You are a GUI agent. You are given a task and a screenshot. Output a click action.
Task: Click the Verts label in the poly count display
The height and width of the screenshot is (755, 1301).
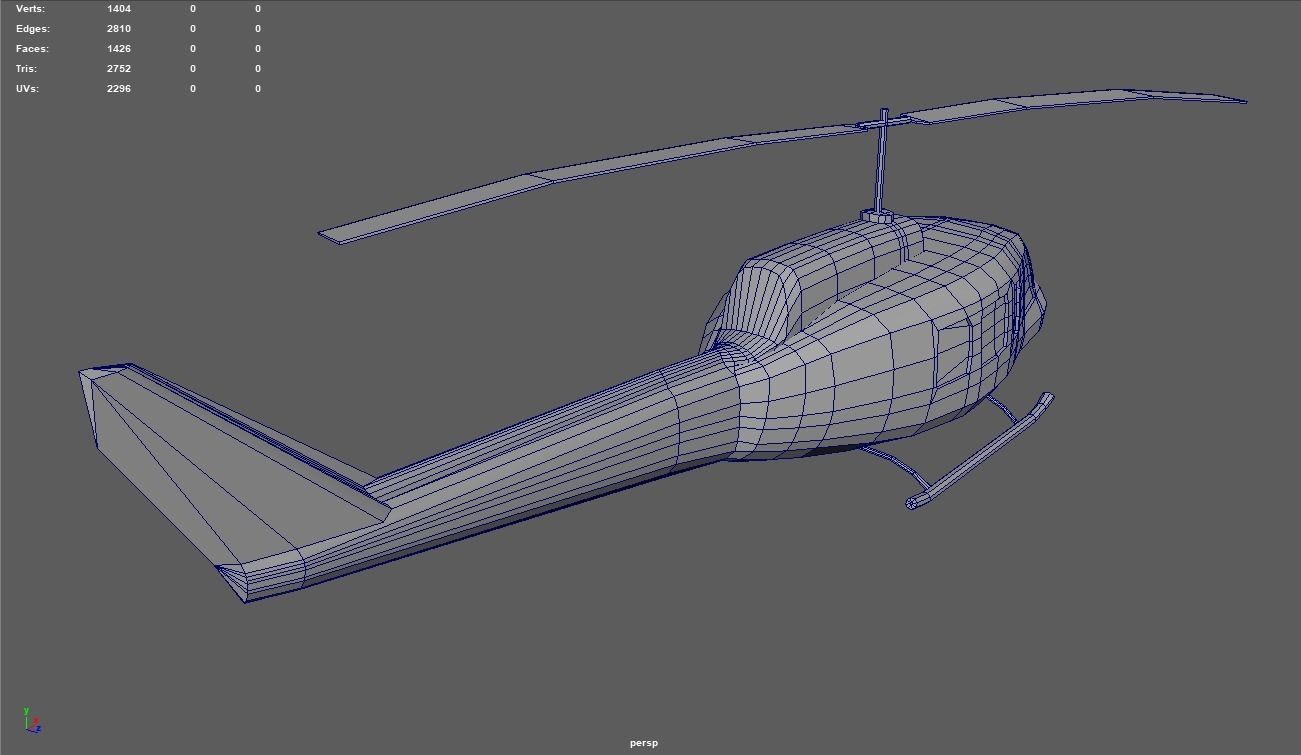[30, 9]
